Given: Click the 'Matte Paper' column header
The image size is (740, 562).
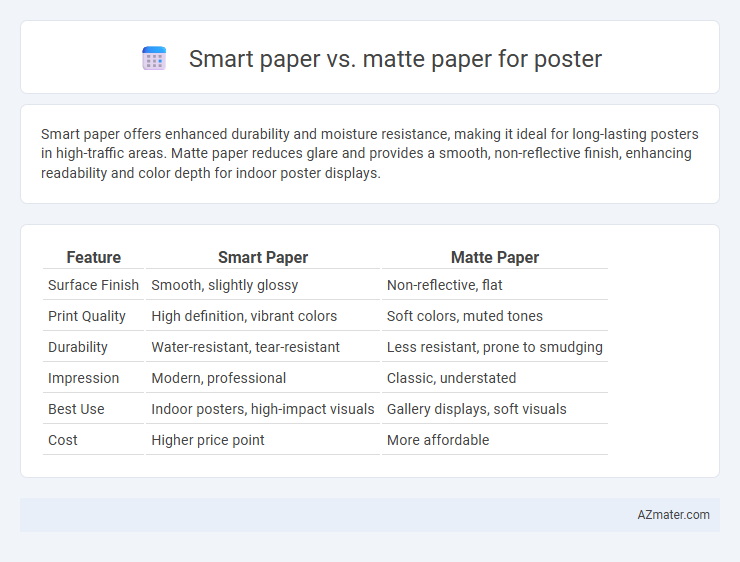Looking at the screenshot, I should coord(495,257).
